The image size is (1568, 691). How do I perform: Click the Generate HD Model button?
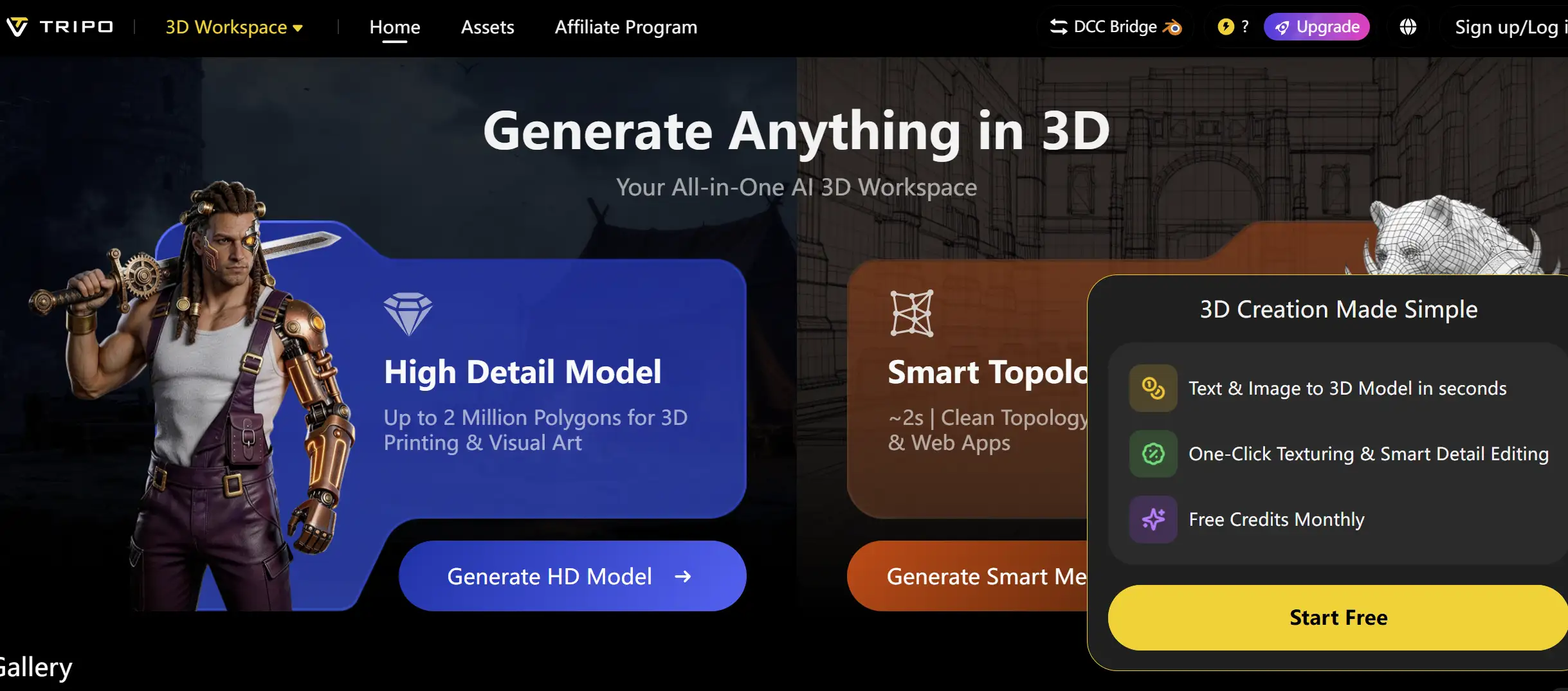tap(571, 576)
